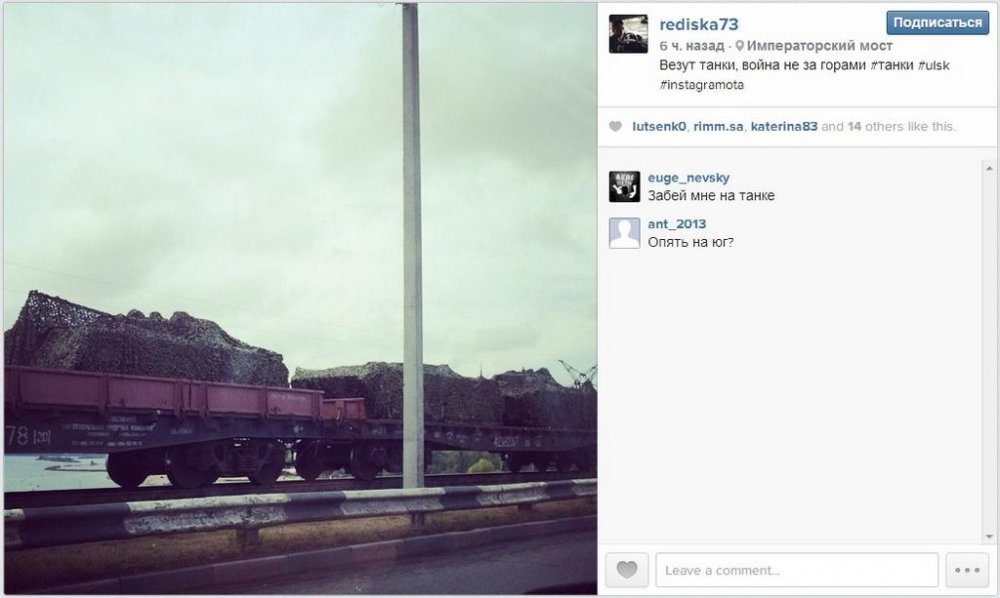
Task: Click the Leave a comment input field
Action: pyautogui.click(x=797, y=570)
